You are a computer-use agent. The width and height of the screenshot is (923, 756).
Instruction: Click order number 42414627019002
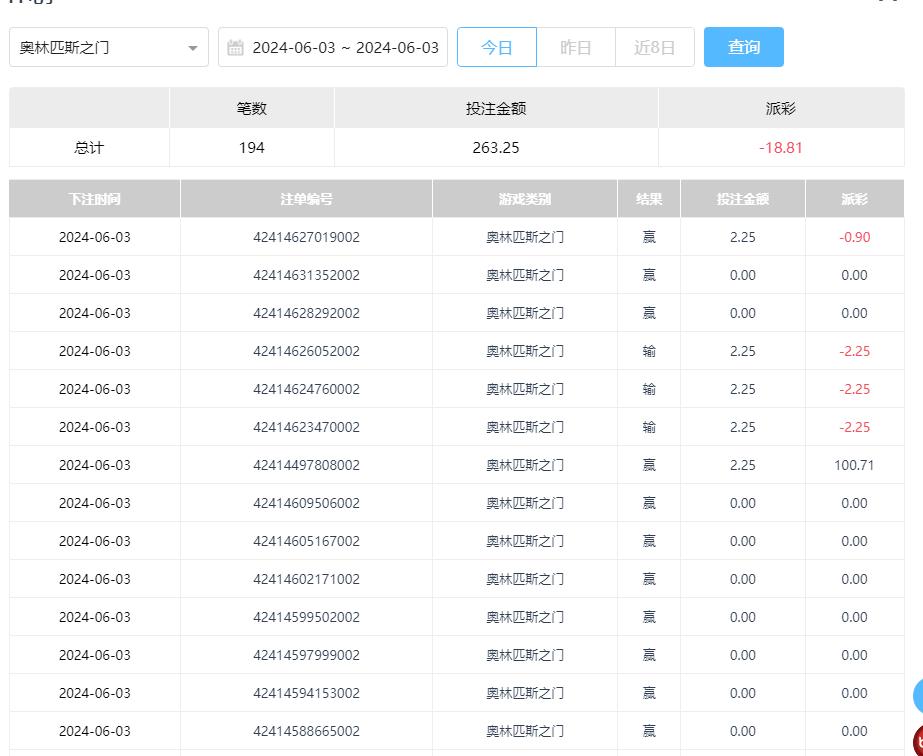click(x=306, y=237)
